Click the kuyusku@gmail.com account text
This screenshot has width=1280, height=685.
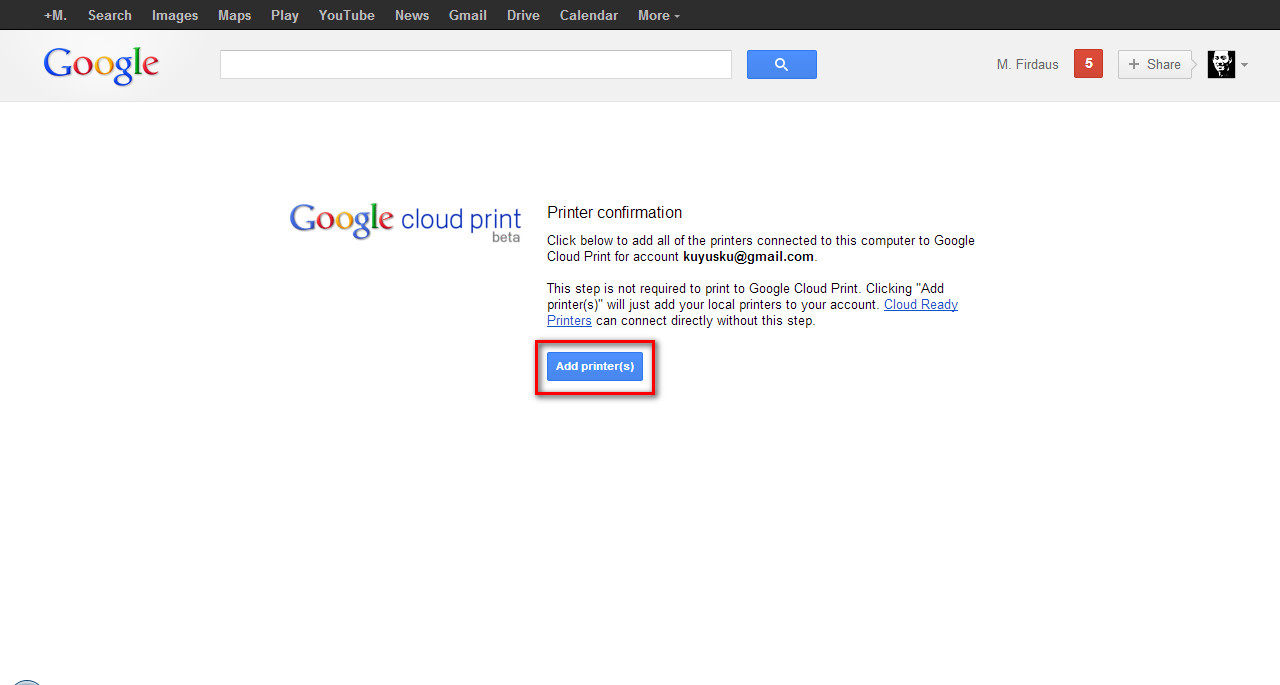(x=748, y=257)
